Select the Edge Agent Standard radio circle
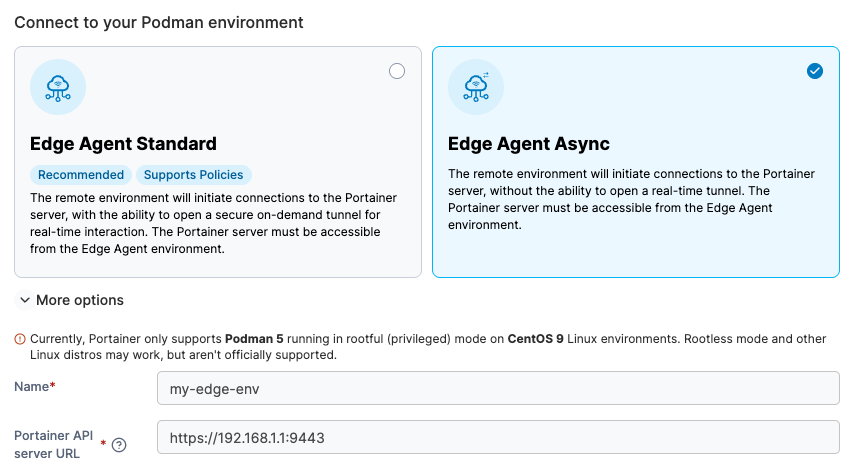Image resolution: width=853 pixels, height=470 pixels. click(x=397, y=71)
